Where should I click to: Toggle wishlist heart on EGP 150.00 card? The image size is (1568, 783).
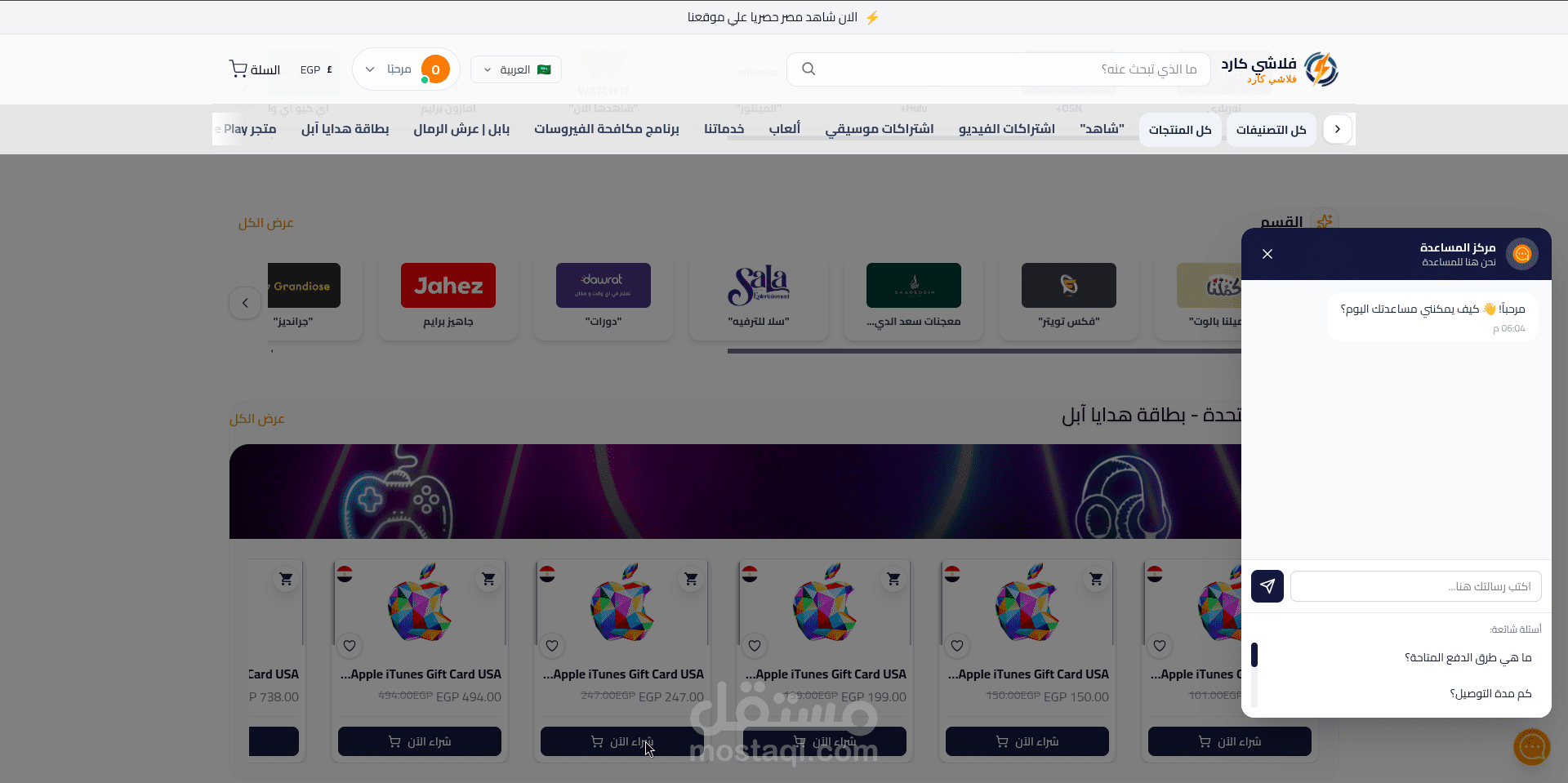(957, 646)
